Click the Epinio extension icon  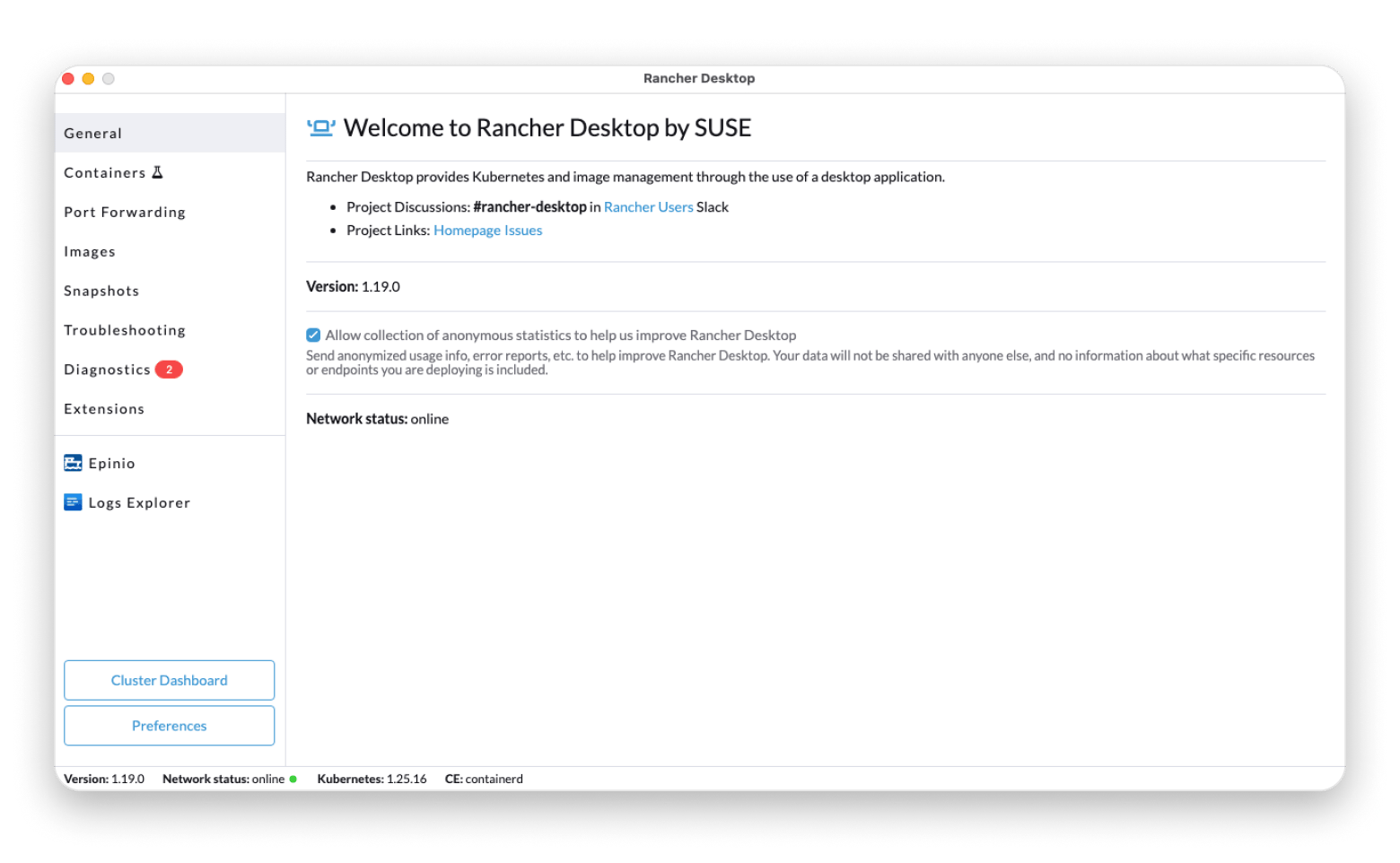click(x=73, y=463)
